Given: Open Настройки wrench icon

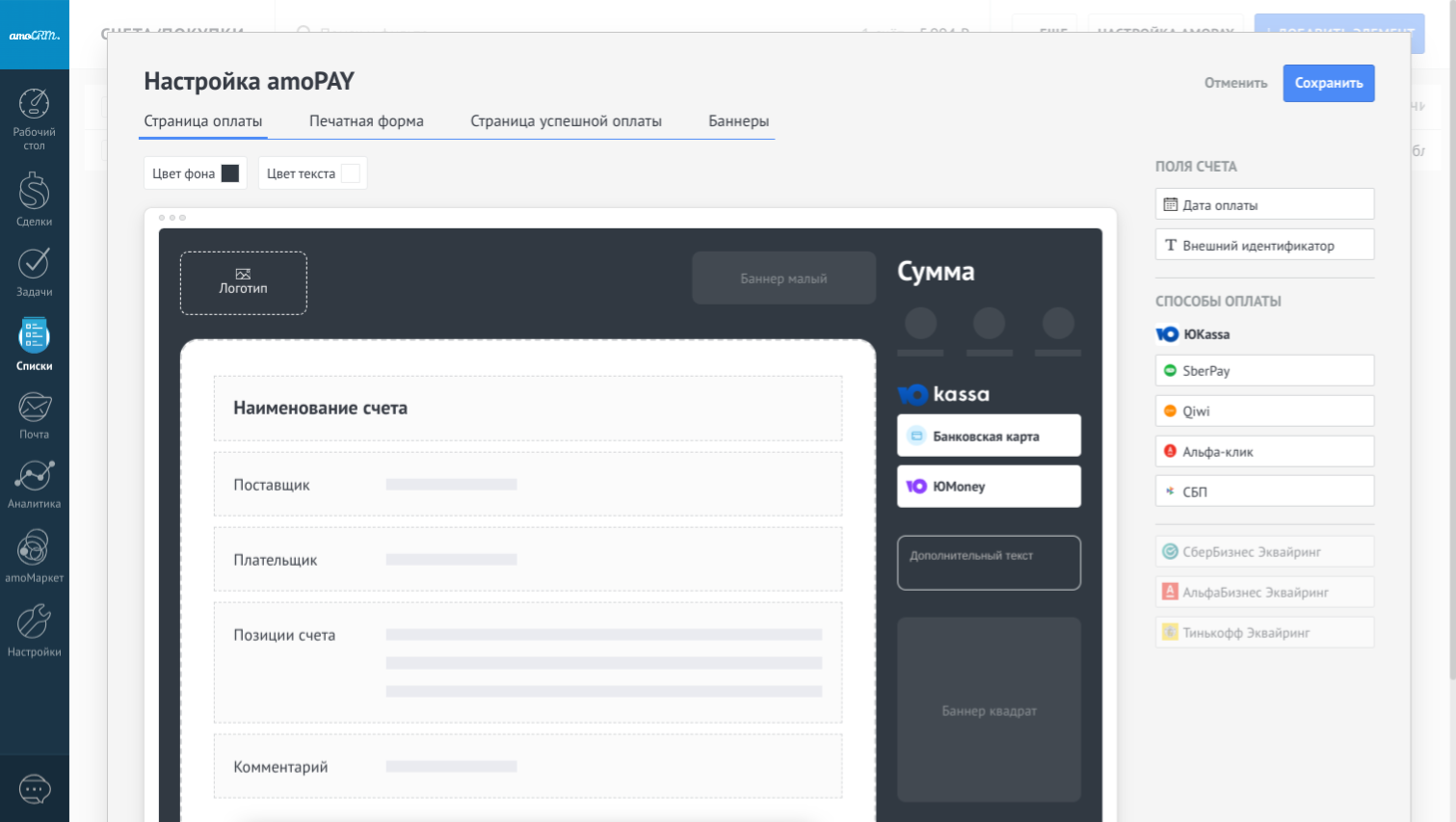Looking at the screenshot, I should pyautogui.click(x=34, y=622).
